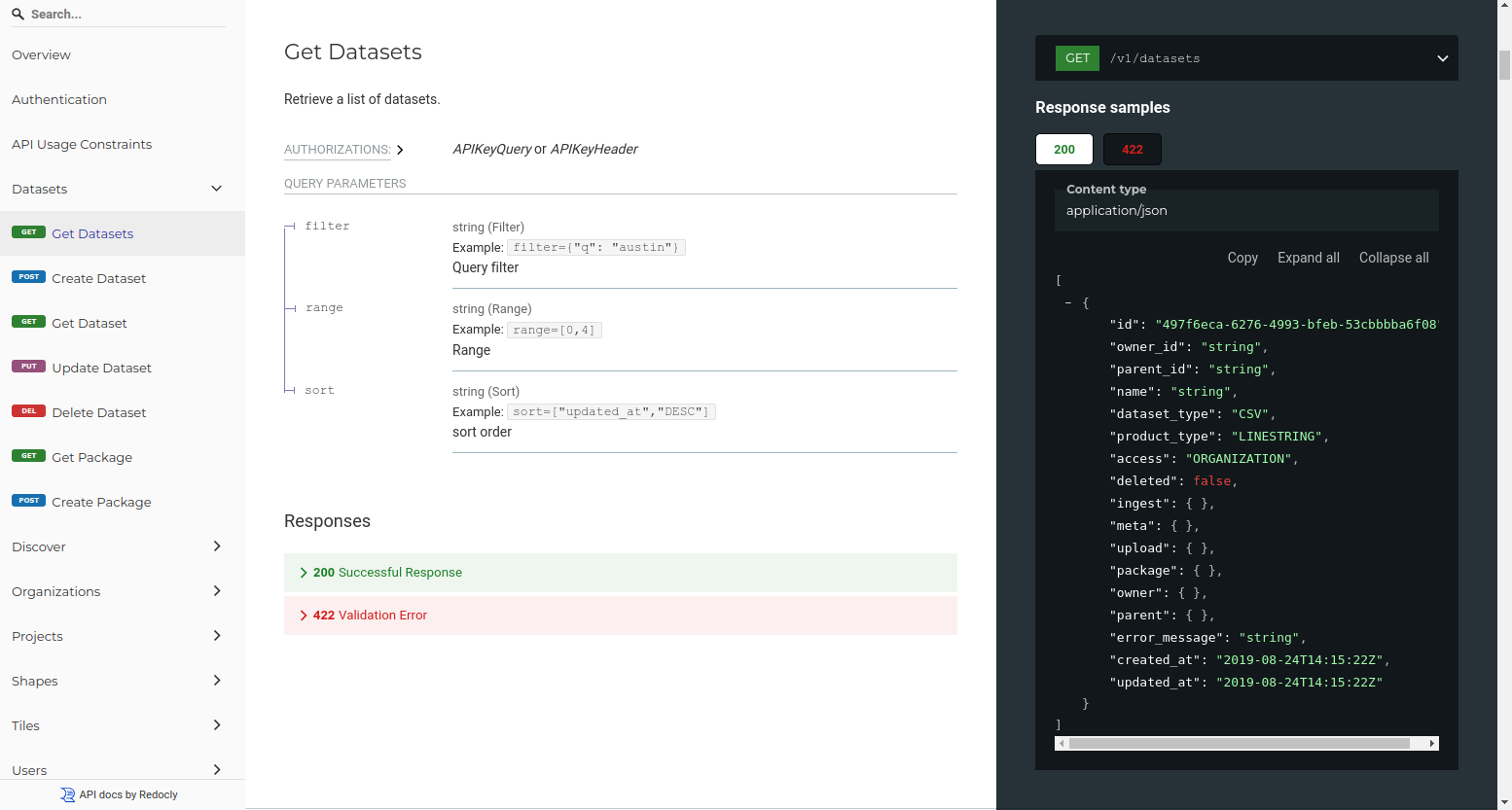Expand the Shapes sidebar group
Image resolution: width=1512 pixels, height=810 pixels.
[123, 681]
